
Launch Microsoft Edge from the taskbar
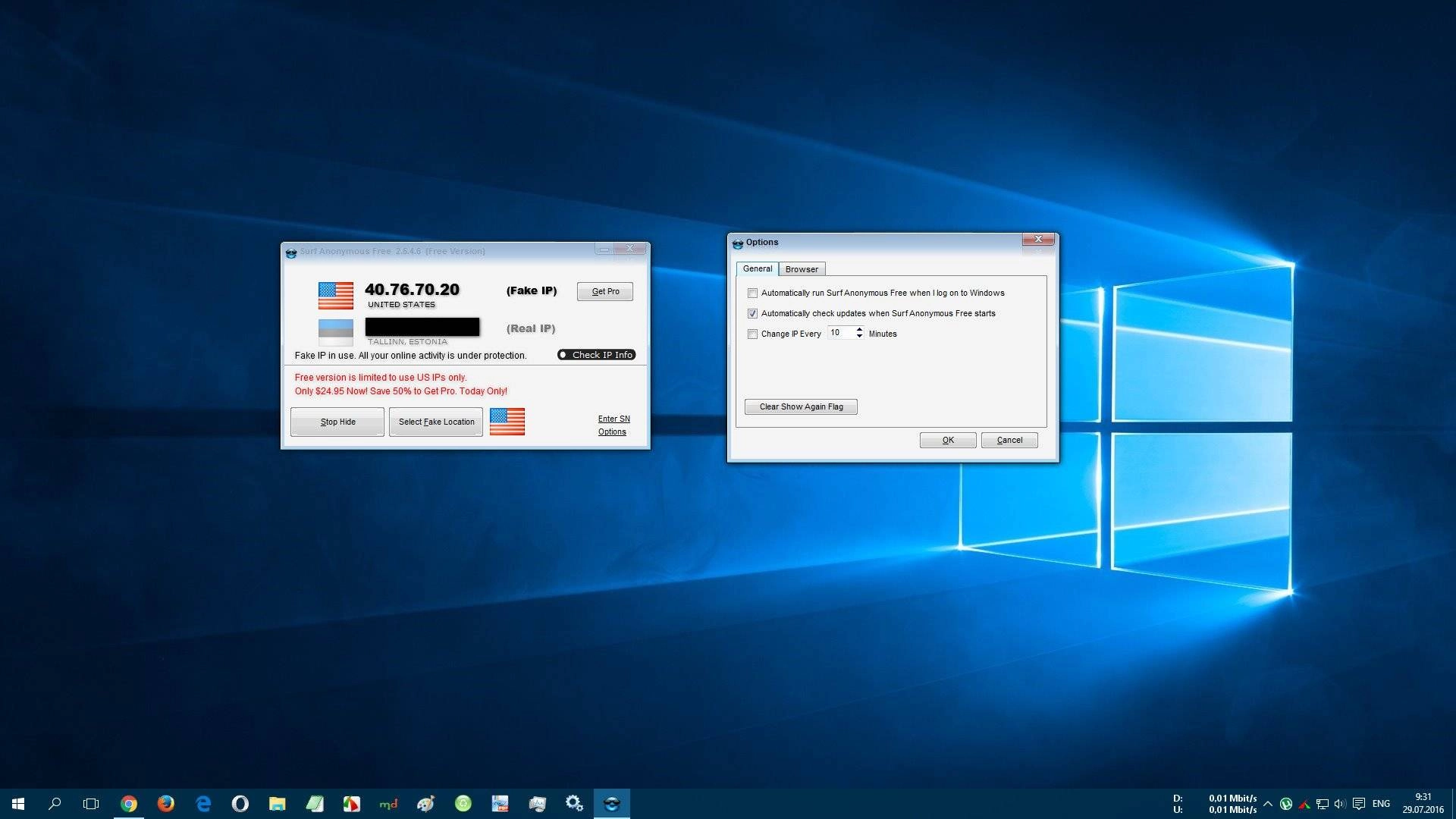203,804
